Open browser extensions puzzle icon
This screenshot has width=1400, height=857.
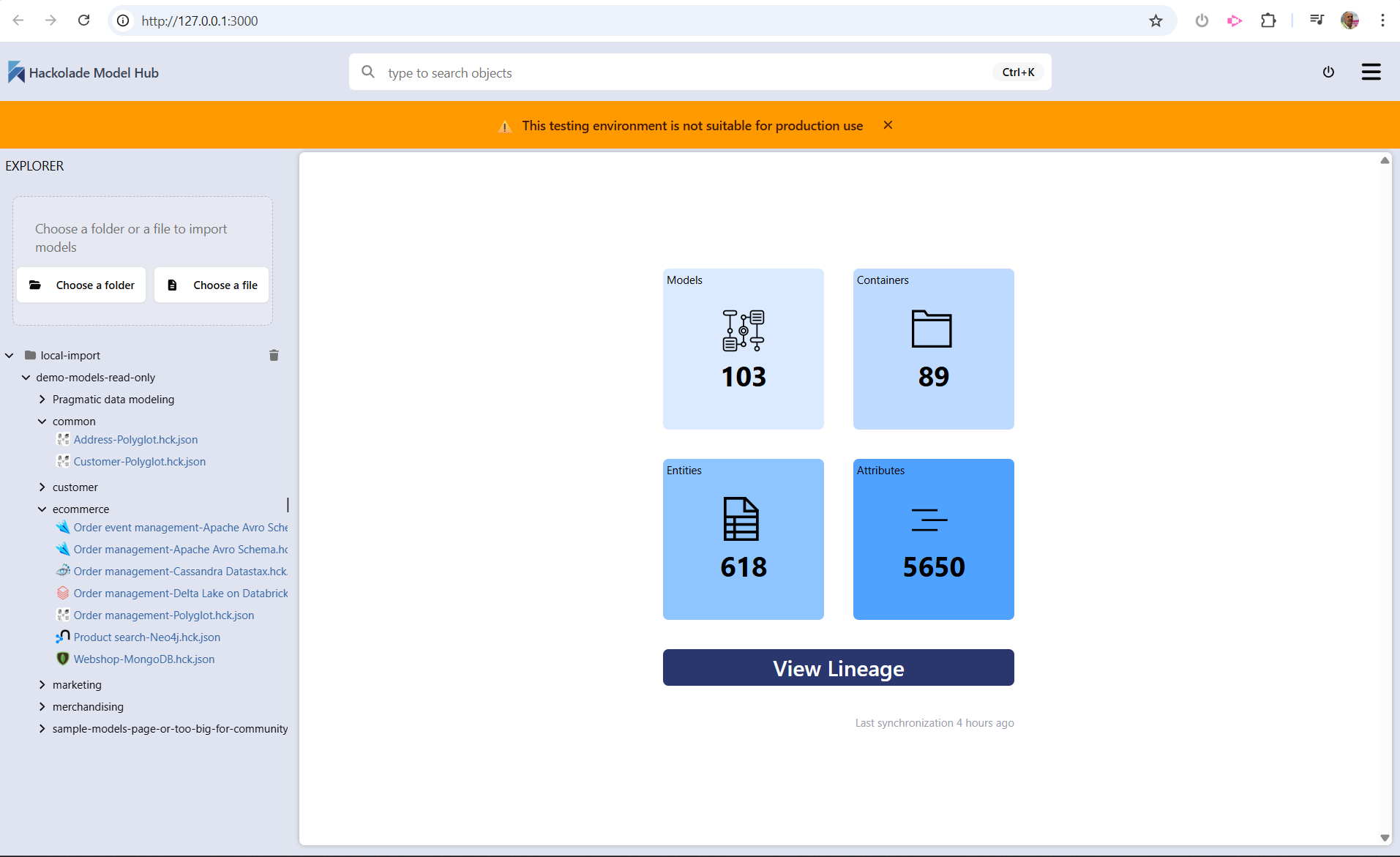(x=1268, y=20)
